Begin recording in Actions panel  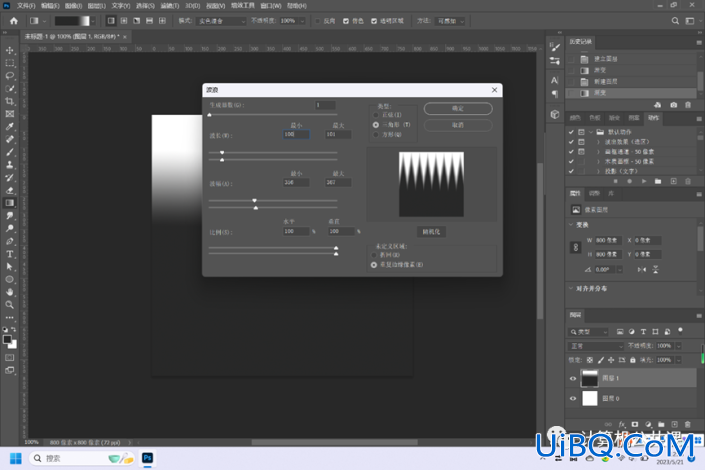[x=629, y=181]
